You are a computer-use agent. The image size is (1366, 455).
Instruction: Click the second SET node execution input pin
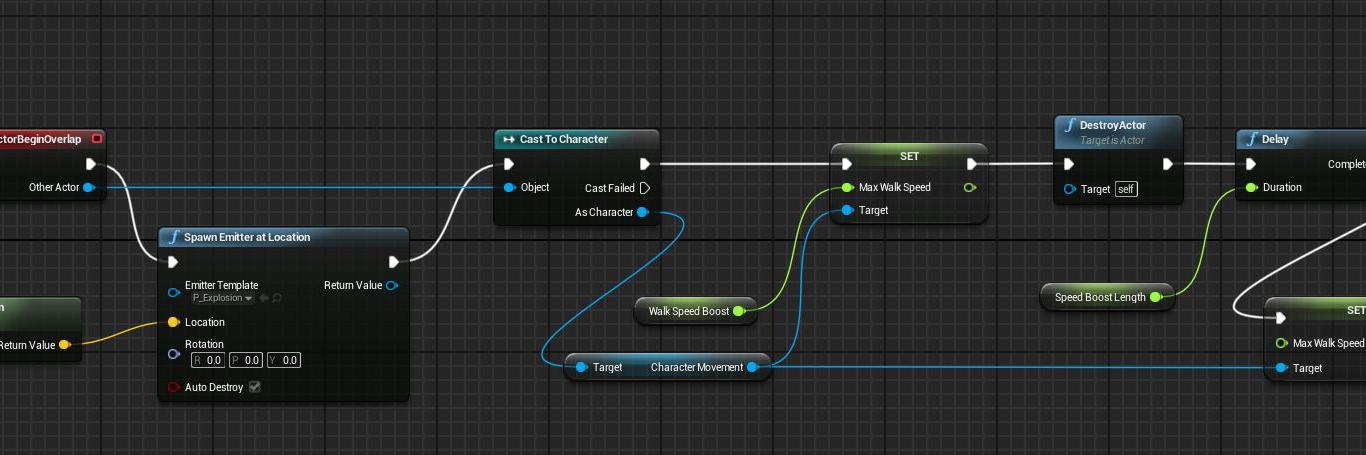coord(1281,318)
